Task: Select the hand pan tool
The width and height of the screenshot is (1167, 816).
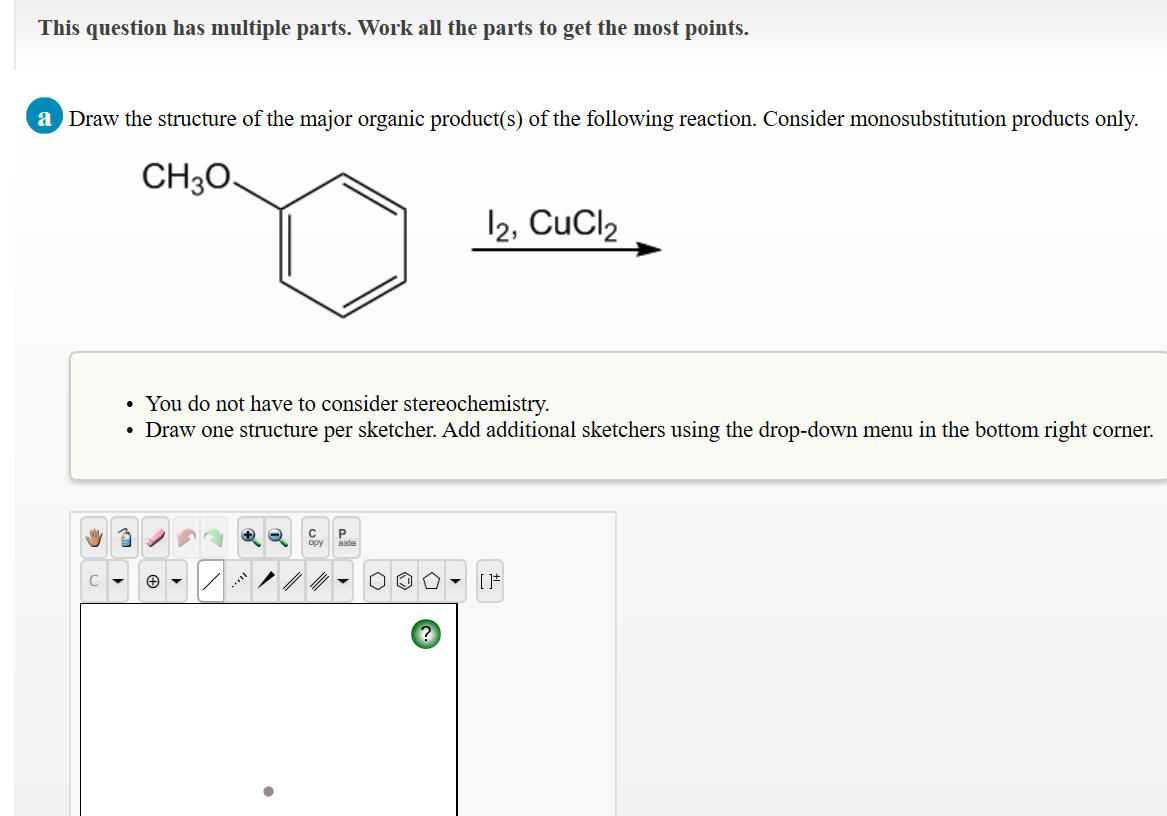Action: pyautogui.click(x=93, y=537)
